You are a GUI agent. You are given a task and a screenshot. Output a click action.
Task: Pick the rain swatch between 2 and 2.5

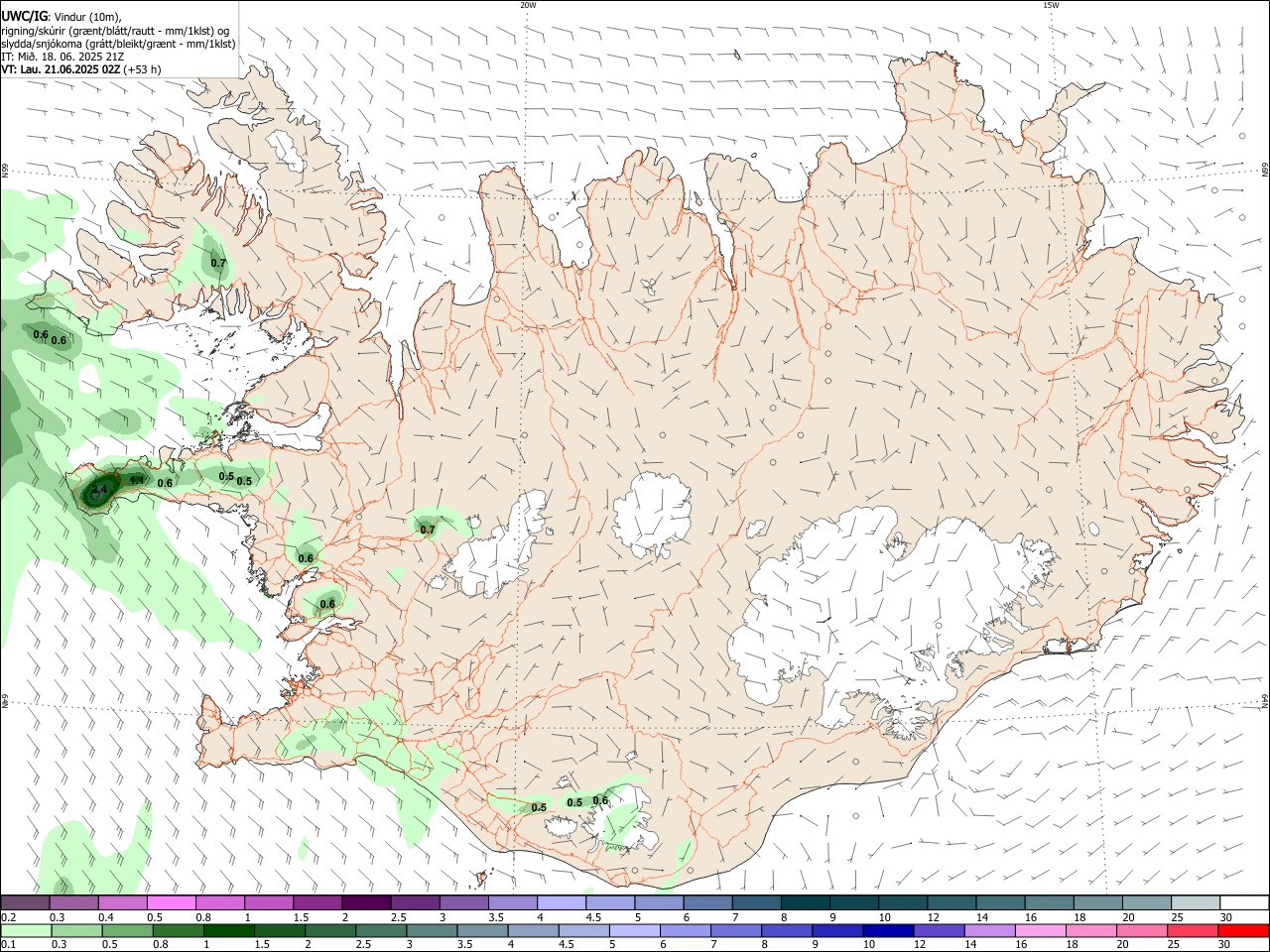coord(329,931)
